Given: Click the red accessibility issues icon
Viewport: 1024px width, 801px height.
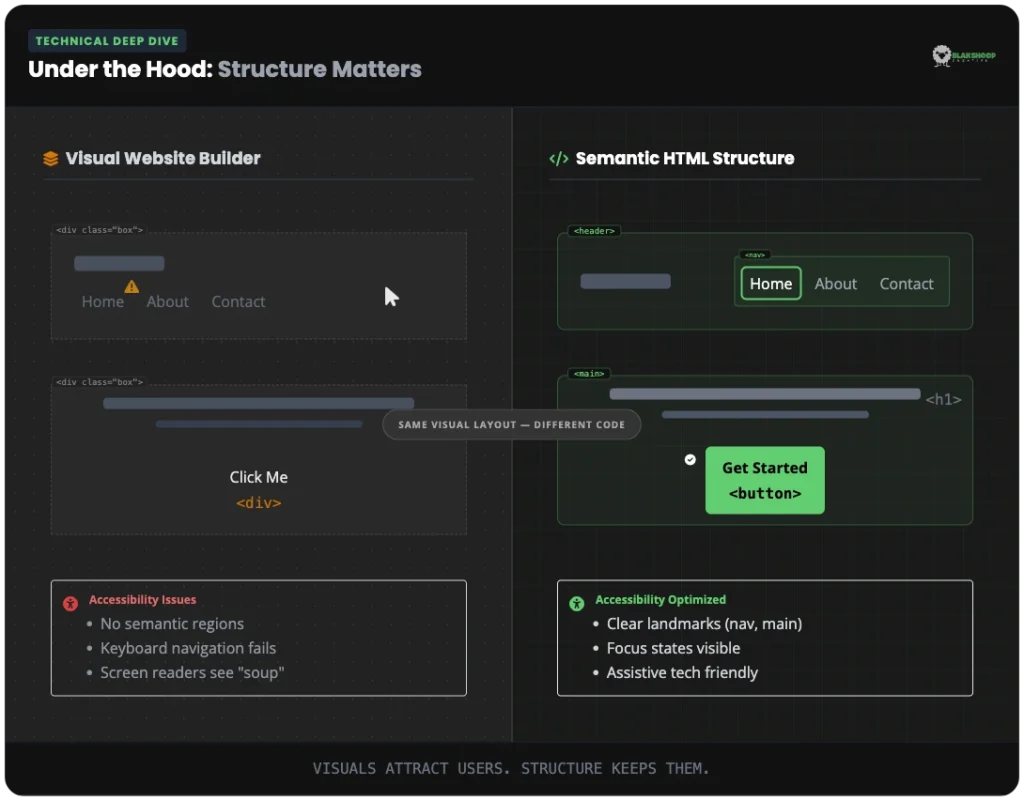Looking at the screenshot, I should [x=71, y=603].
